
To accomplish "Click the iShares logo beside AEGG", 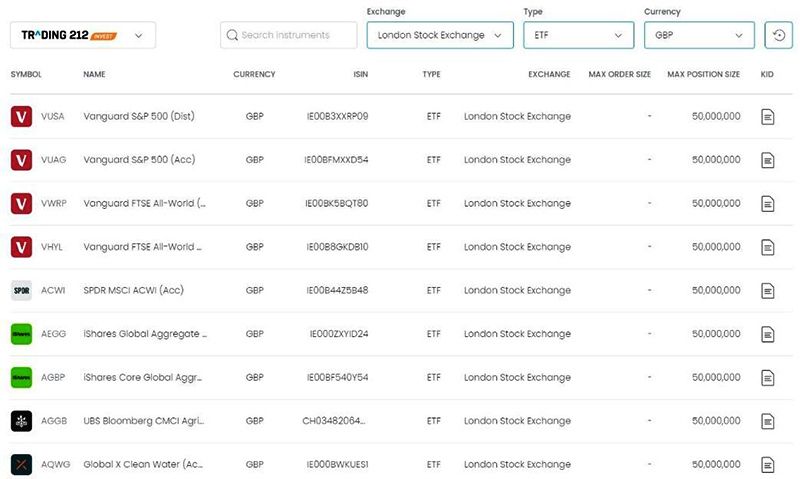I will click(x=21, y=334).
